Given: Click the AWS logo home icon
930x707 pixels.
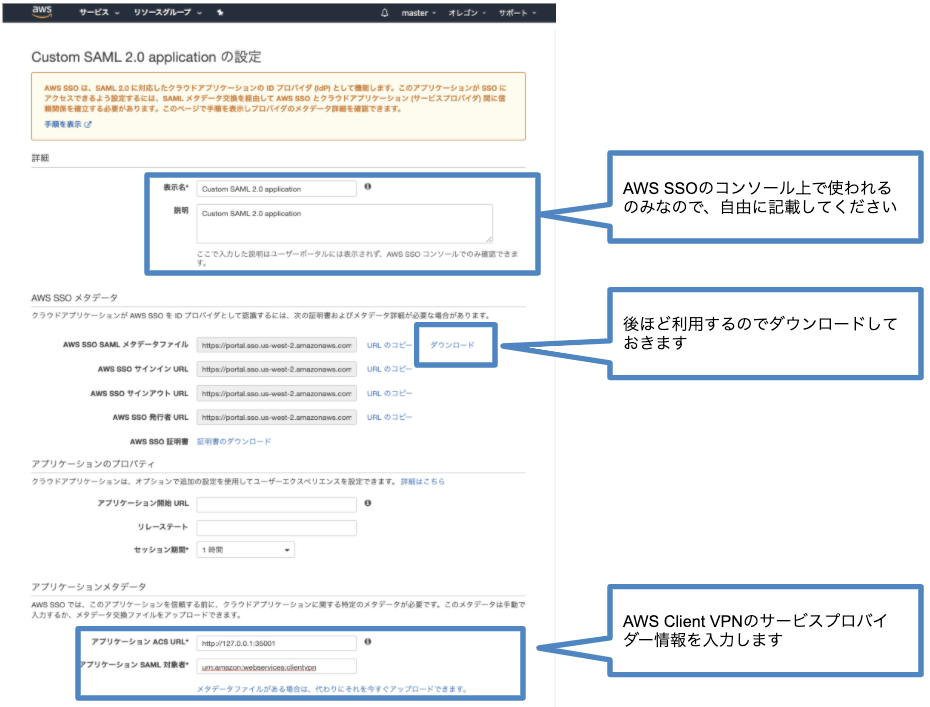Looking at the screenshot, I should pyautogui.click(x=42, y=12).
